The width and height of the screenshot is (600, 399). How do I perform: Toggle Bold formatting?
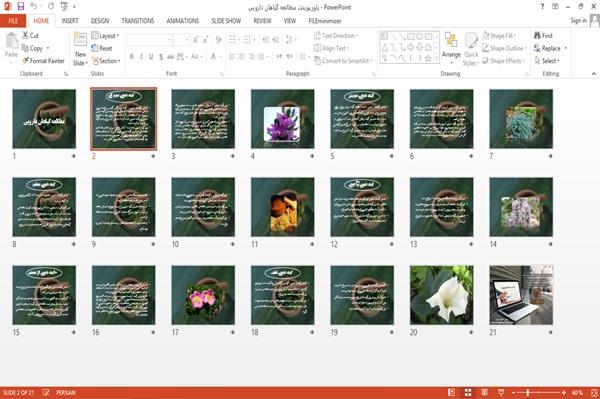[x=132, y=57]
